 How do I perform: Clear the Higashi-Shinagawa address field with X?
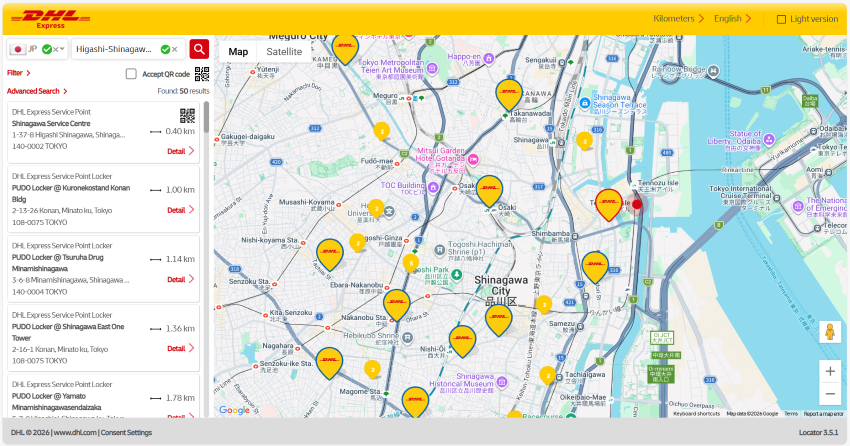175,49
